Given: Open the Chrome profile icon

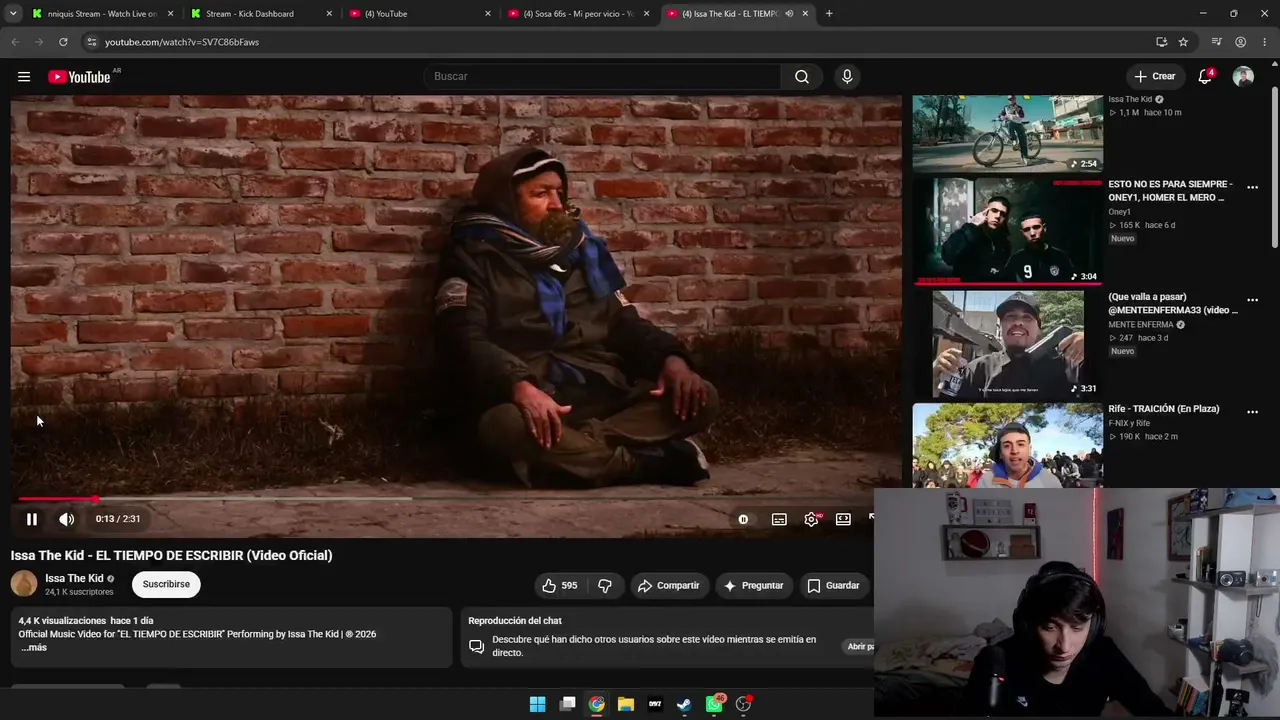Looking at the screenshot, I should 1240,42.
